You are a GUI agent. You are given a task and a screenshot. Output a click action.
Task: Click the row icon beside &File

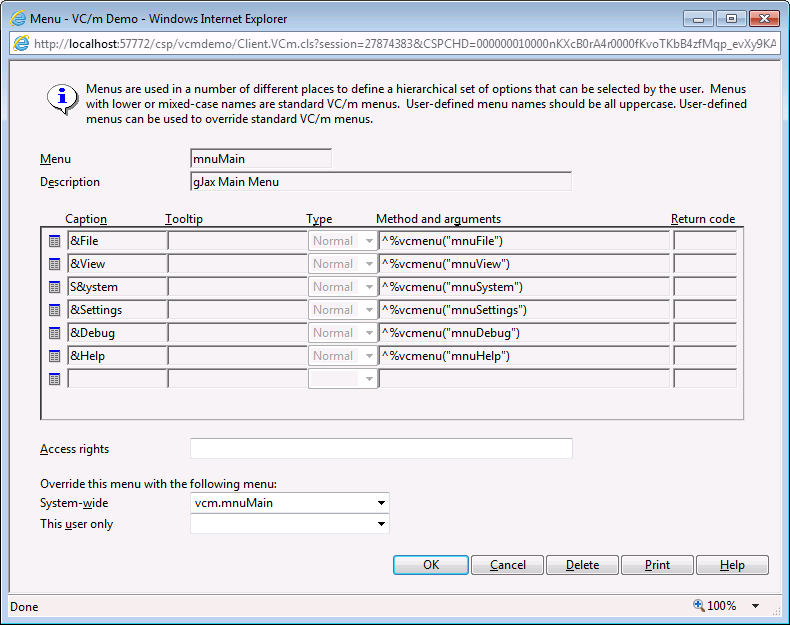54,241
